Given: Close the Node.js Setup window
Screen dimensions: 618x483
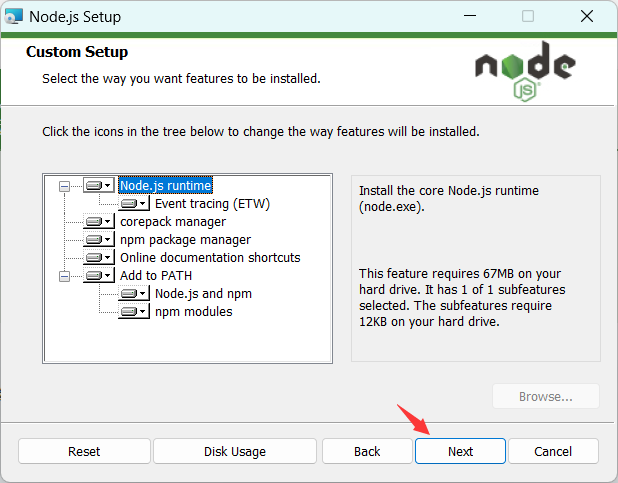Looking at the screenshot, I should point(587,16).
